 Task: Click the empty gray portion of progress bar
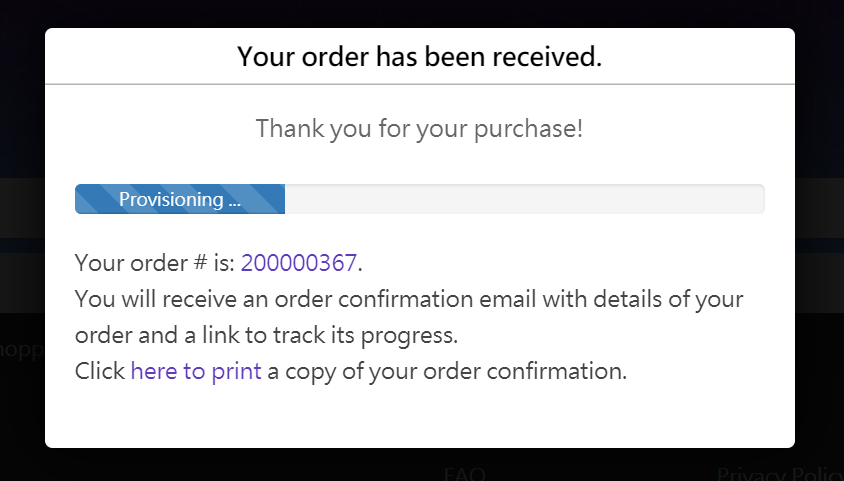524,199
